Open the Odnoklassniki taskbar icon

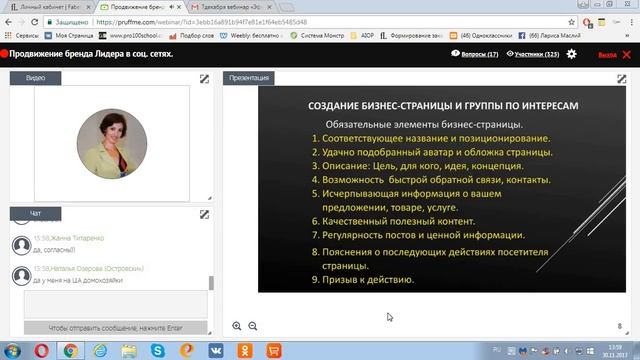[245, 351]
